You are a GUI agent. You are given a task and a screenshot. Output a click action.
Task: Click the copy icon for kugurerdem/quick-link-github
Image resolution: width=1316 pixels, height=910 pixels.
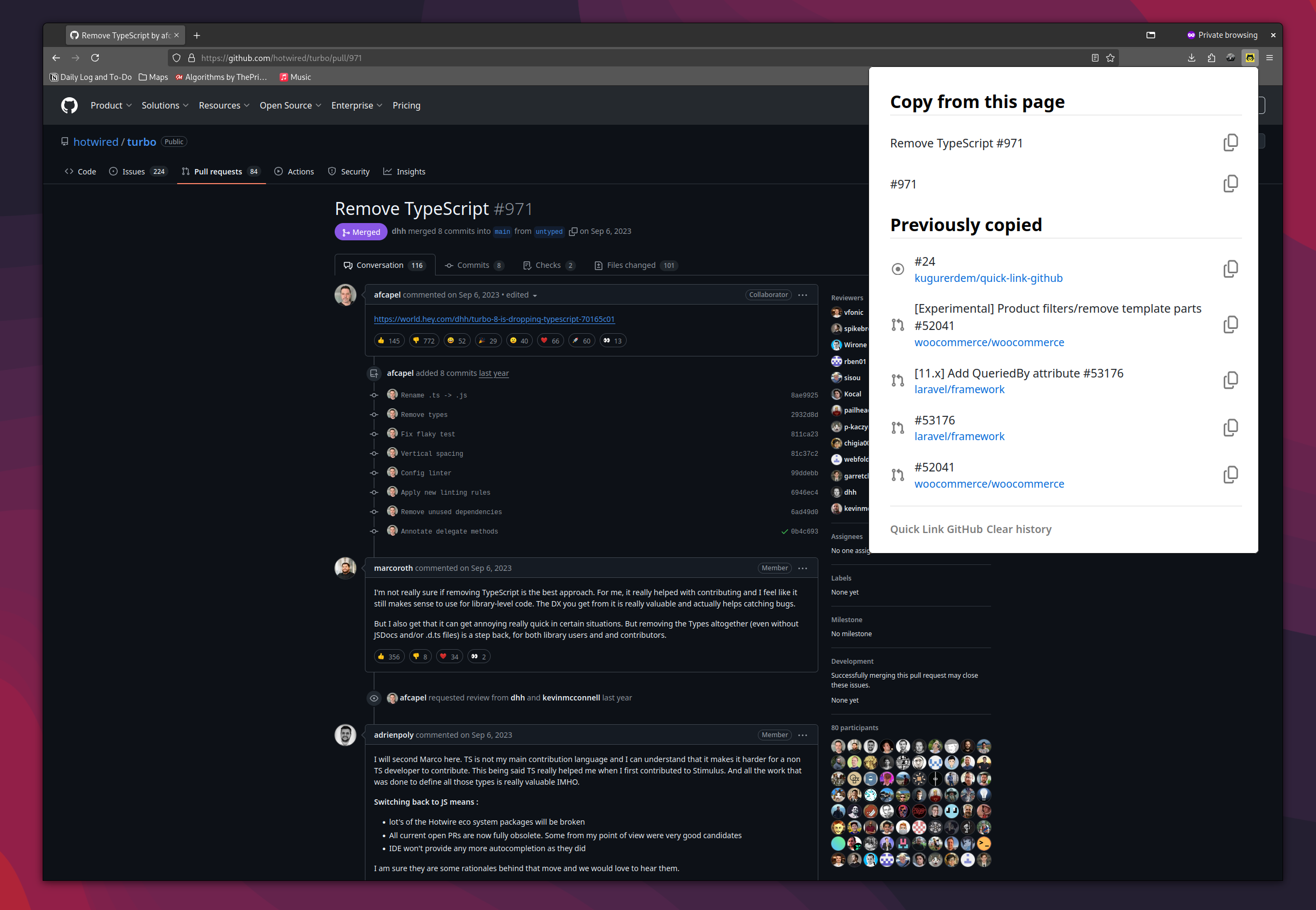[1232, 269]
